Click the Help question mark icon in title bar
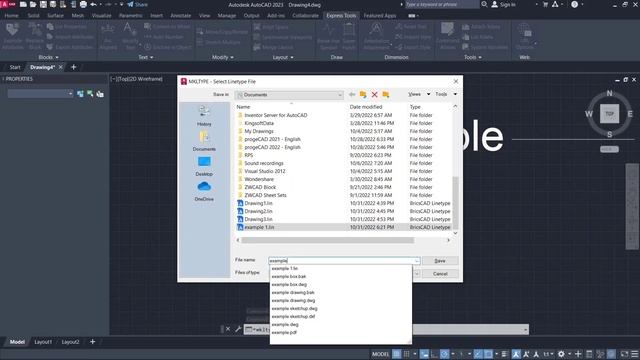This screenshot has width=640, height=360. tap(574, 4)
